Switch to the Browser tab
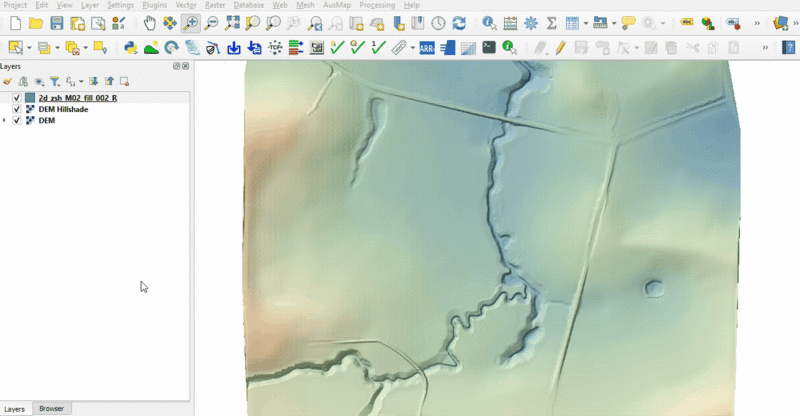This screenshot has height=416, width=800. click(x=51, y=409)
